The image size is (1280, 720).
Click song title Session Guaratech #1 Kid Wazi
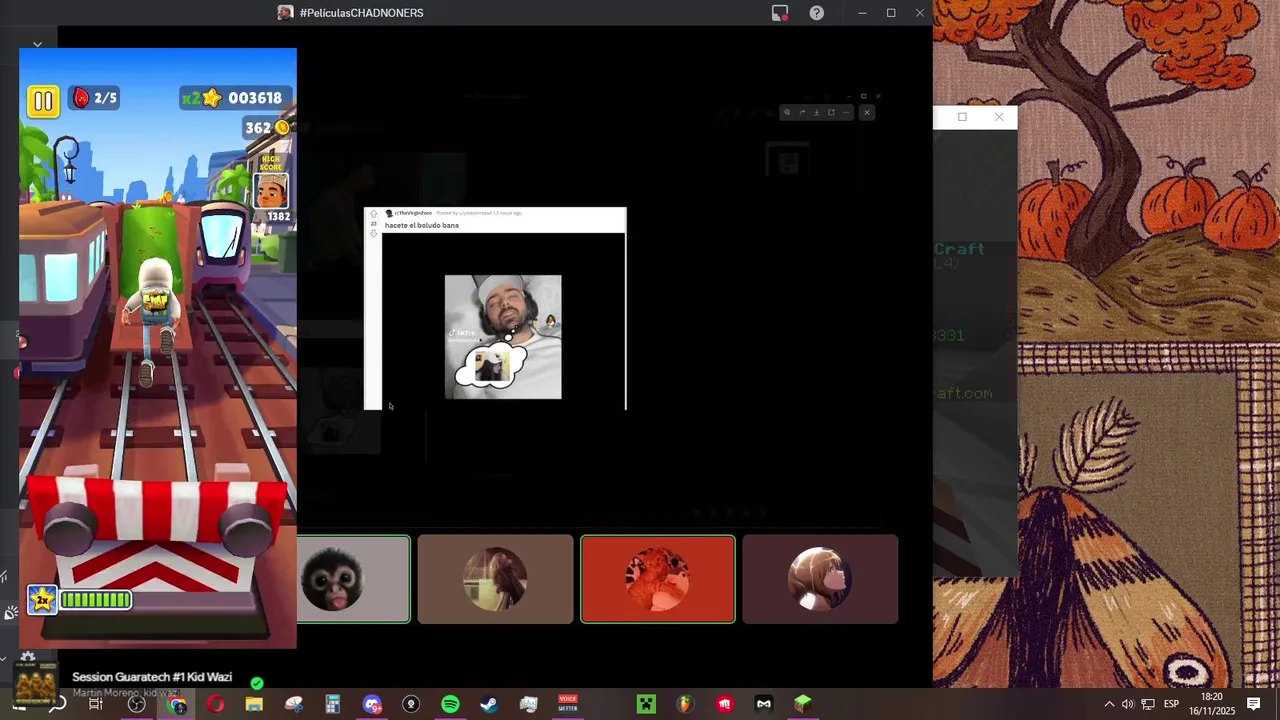coord(152,677)
